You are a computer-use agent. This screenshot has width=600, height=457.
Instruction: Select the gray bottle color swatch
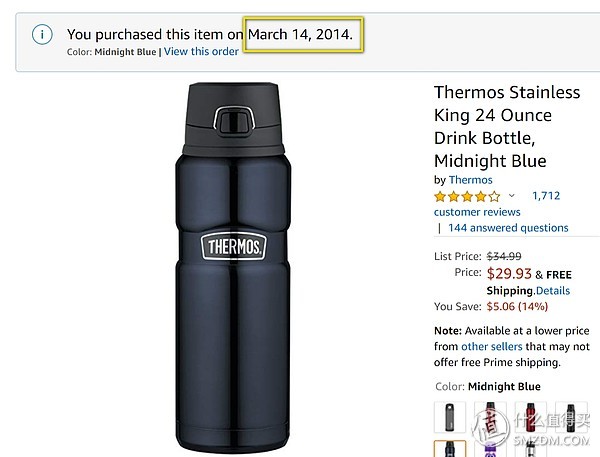tap(450, 417)
